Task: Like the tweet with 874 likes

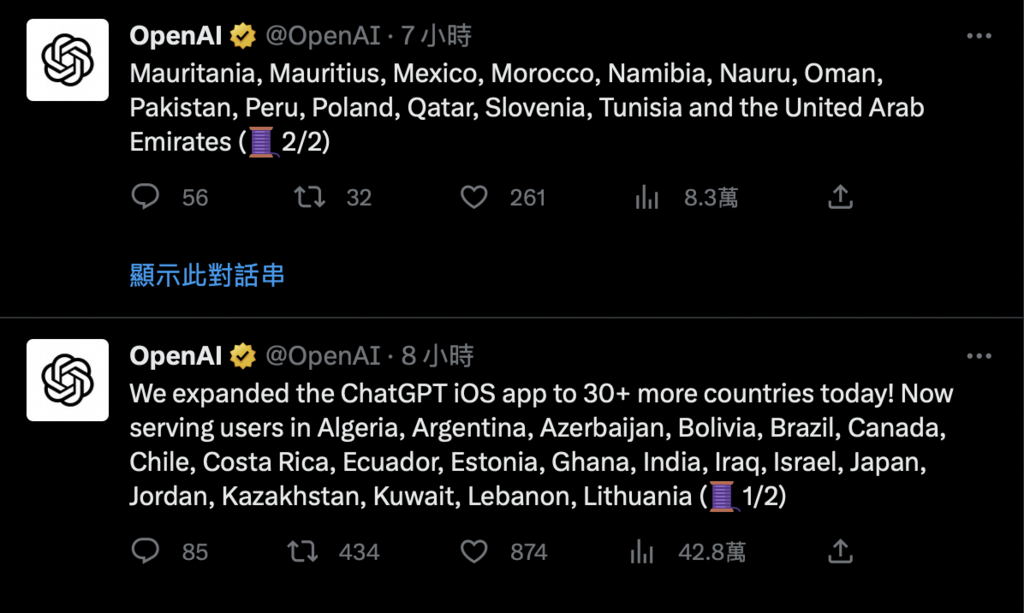Action: coord(474,552)
